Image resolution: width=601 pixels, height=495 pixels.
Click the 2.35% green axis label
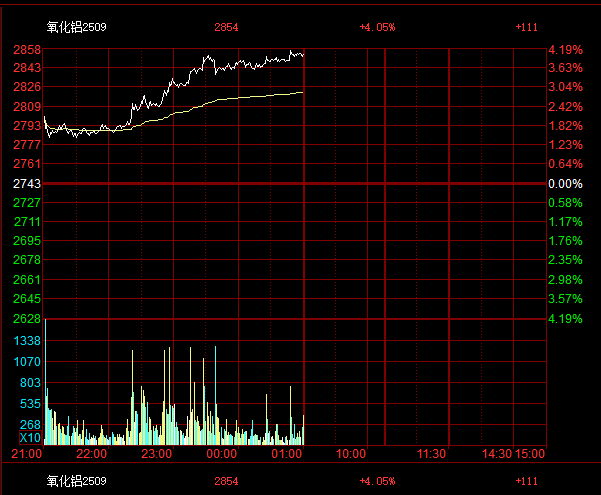565,260
